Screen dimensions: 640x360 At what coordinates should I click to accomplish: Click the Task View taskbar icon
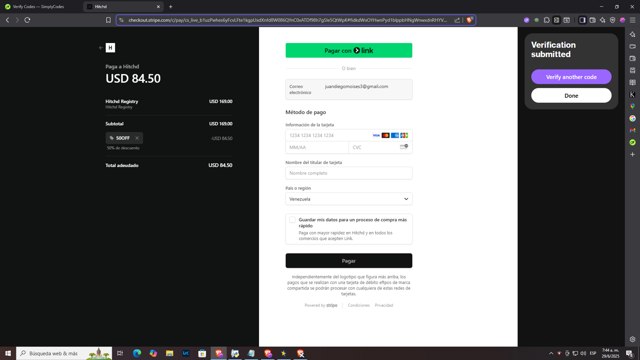(120, 353)
